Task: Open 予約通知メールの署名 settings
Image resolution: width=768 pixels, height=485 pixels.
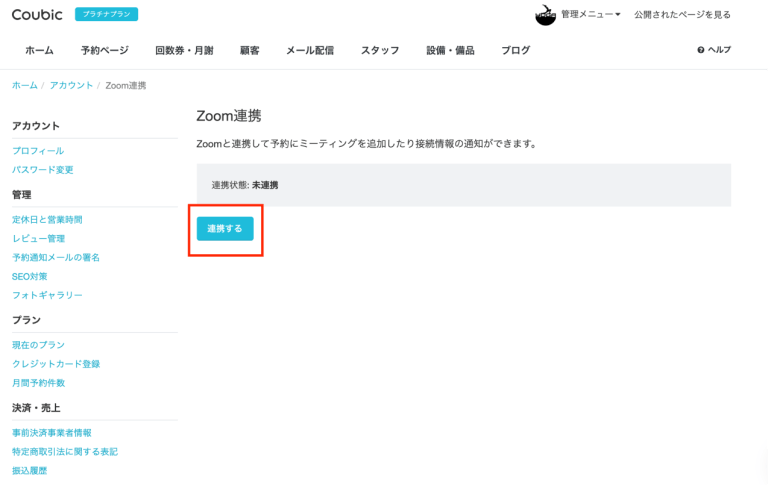Action: pos(56,258)
